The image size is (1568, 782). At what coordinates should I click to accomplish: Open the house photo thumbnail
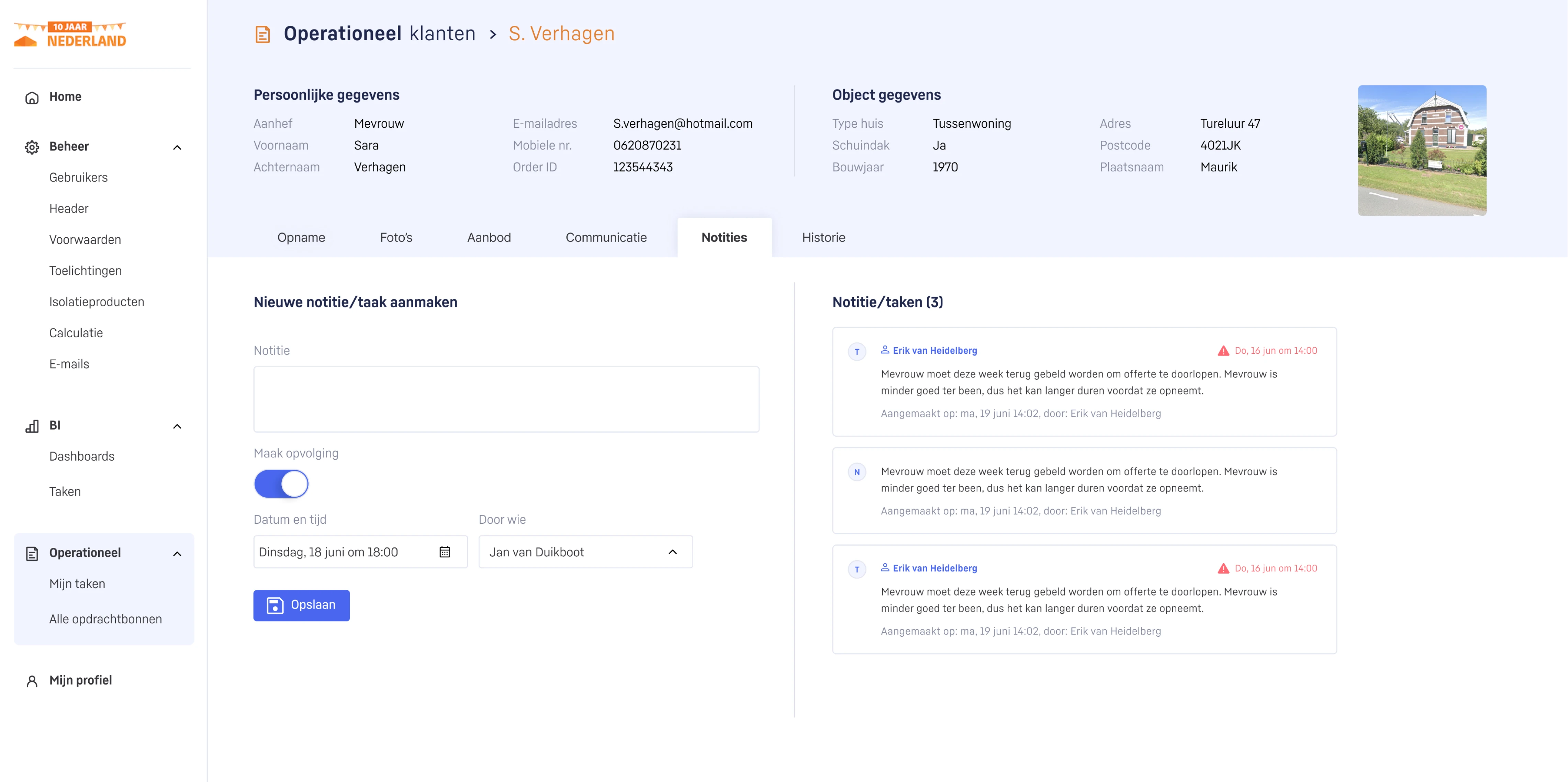1421,150
